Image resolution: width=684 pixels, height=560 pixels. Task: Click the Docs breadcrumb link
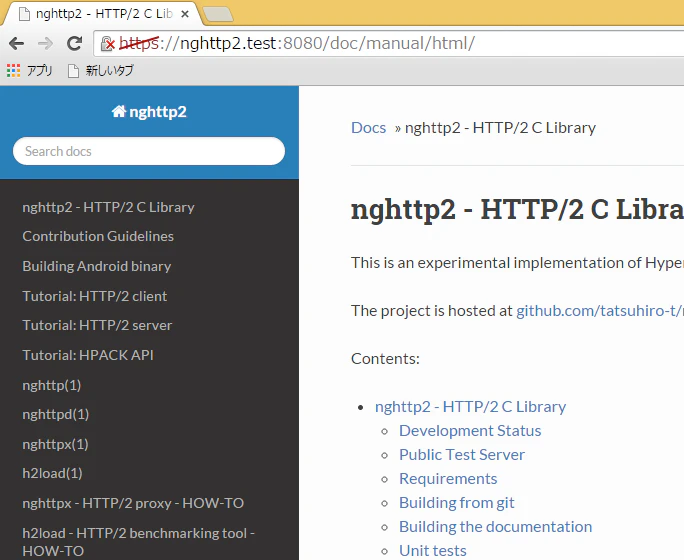(x=369, y=128)
